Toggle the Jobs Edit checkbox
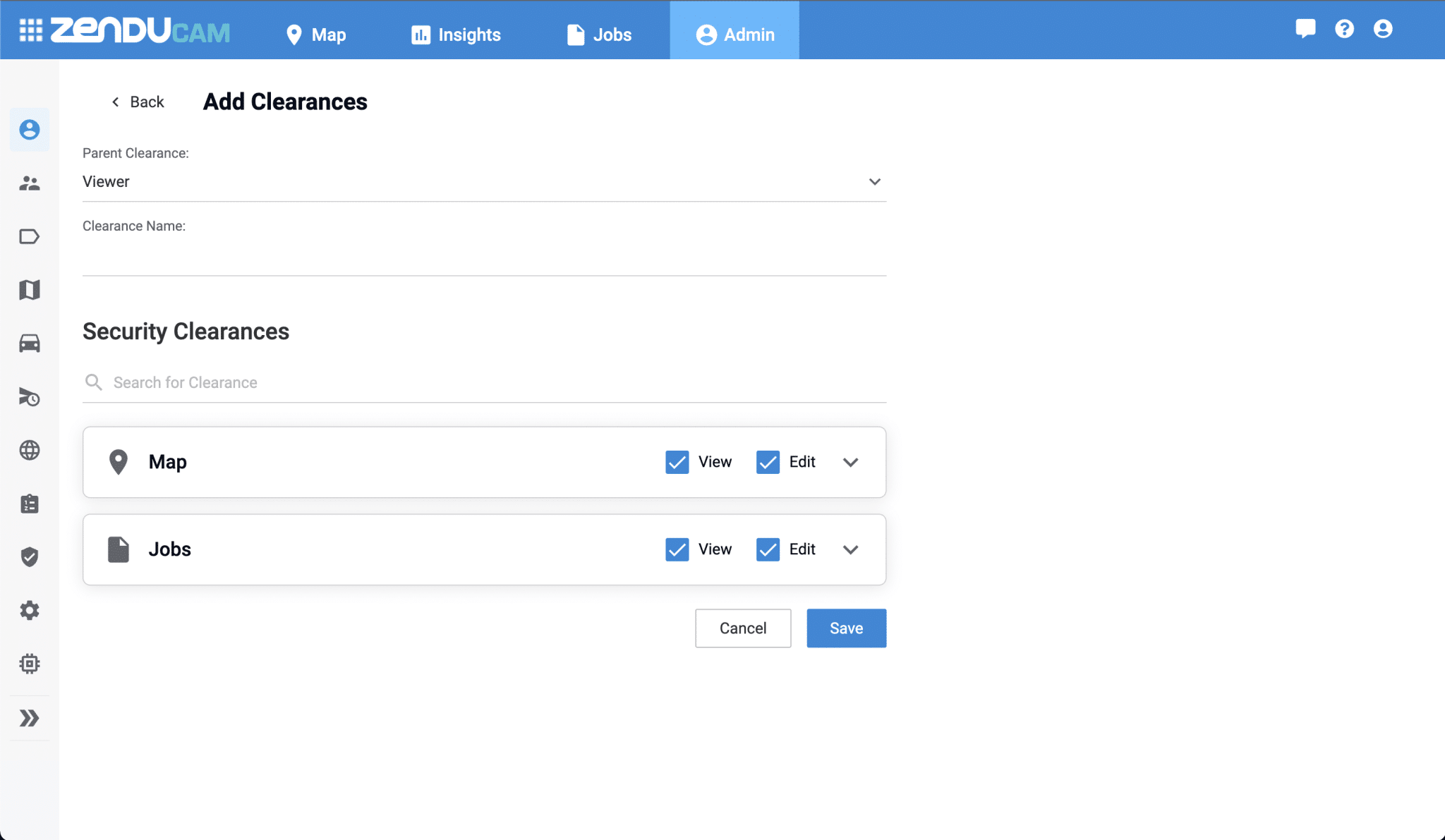The width and height of the screenshot is (1445, 840). [768, 549]
